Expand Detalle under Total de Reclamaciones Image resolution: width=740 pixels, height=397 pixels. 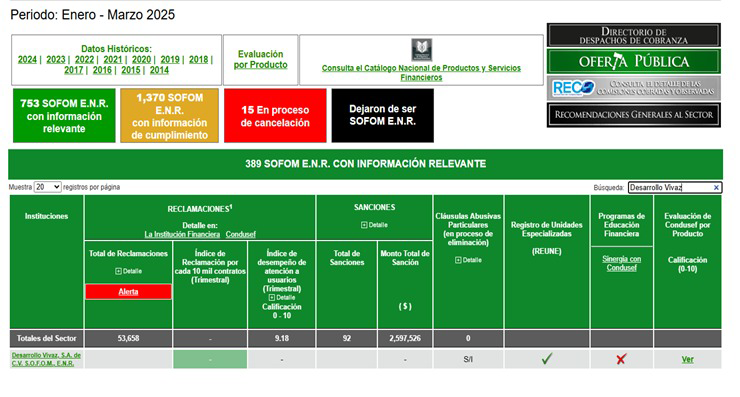(x=128, y=271)
